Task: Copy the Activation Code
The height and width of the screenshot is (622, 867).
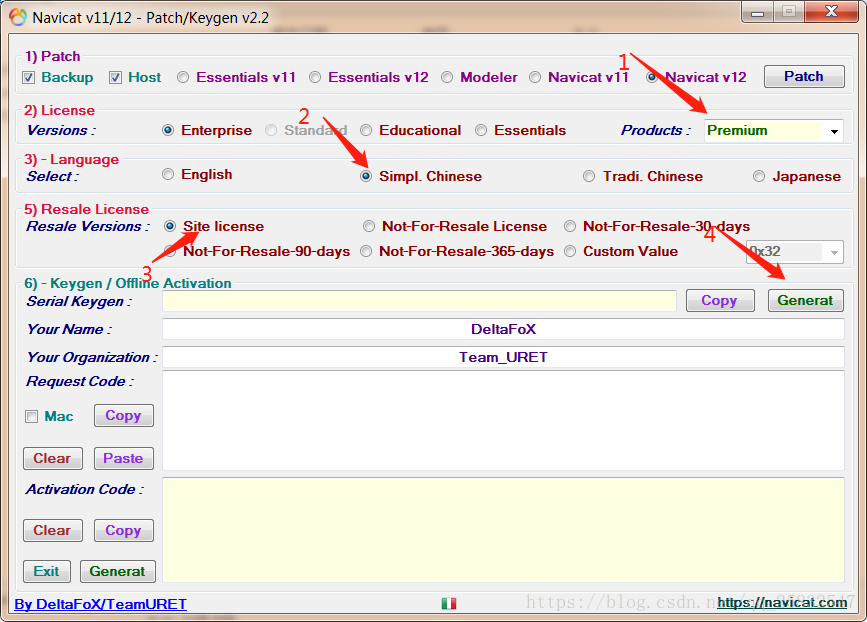Action: [123, 531]
